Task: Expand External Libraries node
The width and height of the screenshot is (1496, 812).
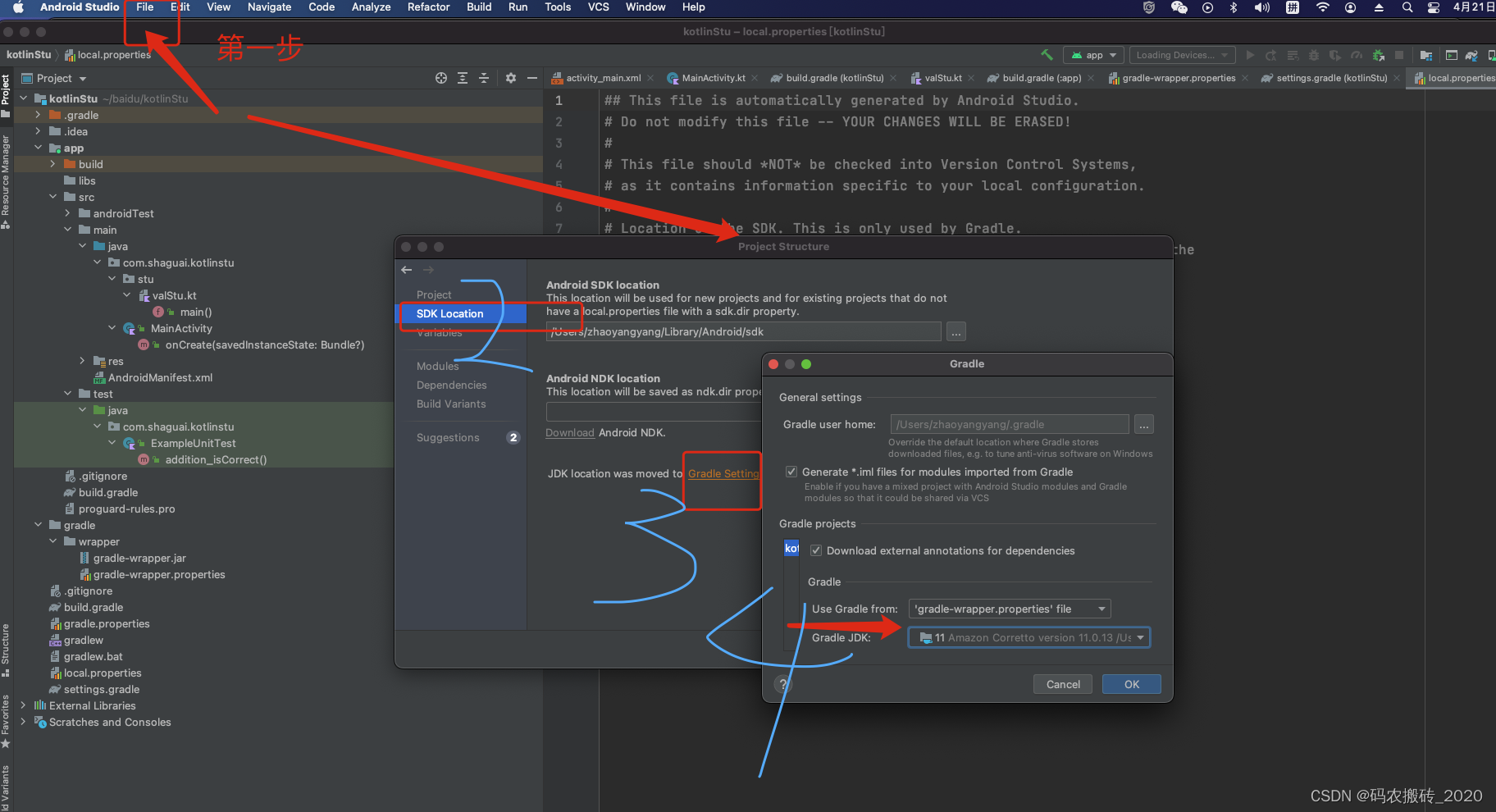Action: 23,705
